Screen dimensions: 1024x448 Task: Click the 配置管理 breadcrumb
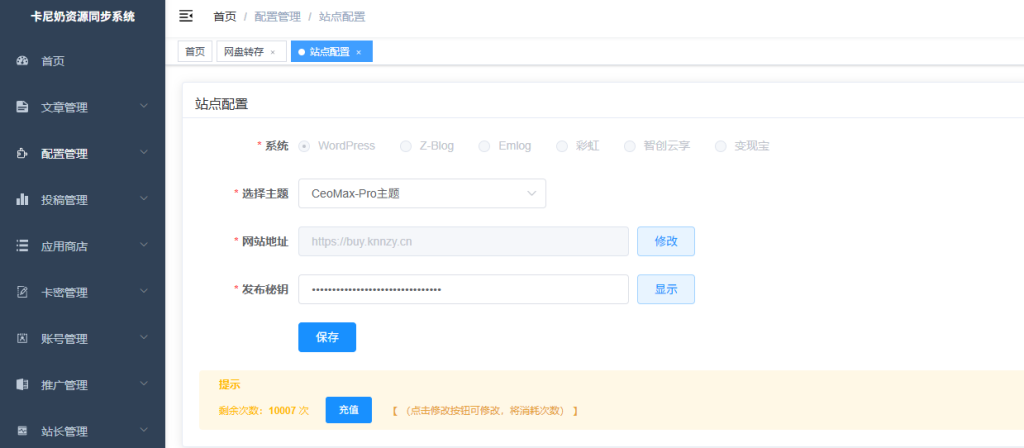tap(277, 17)
